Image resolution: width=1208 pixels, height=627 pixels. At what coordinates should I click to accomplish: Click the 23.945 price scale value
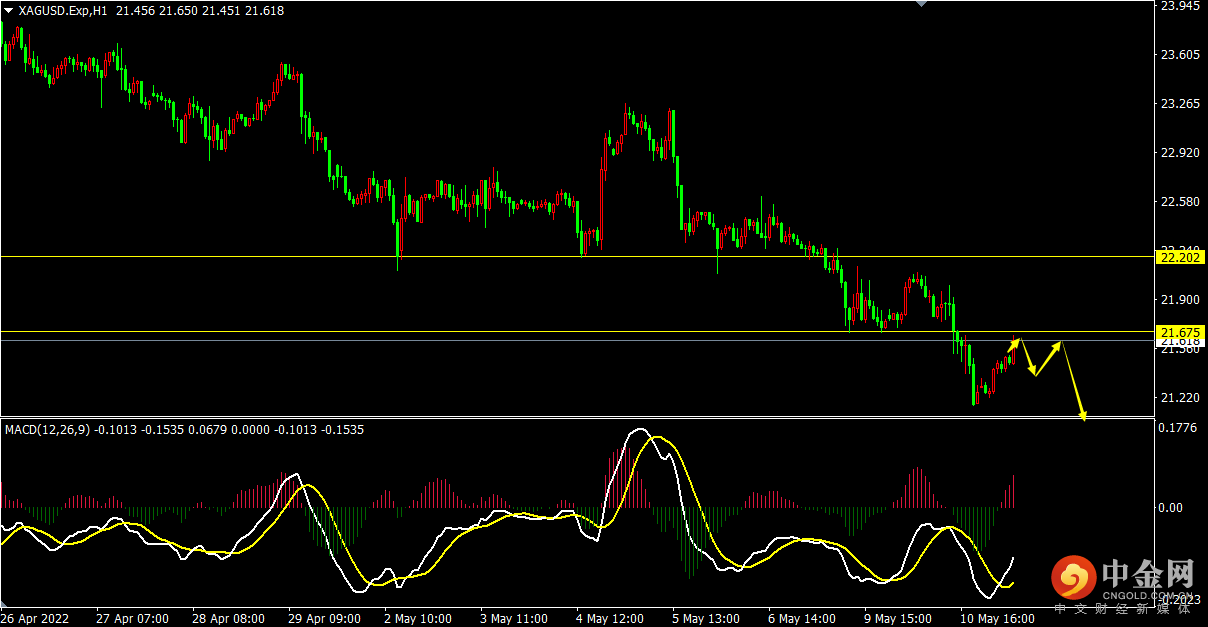[1177, 6]
